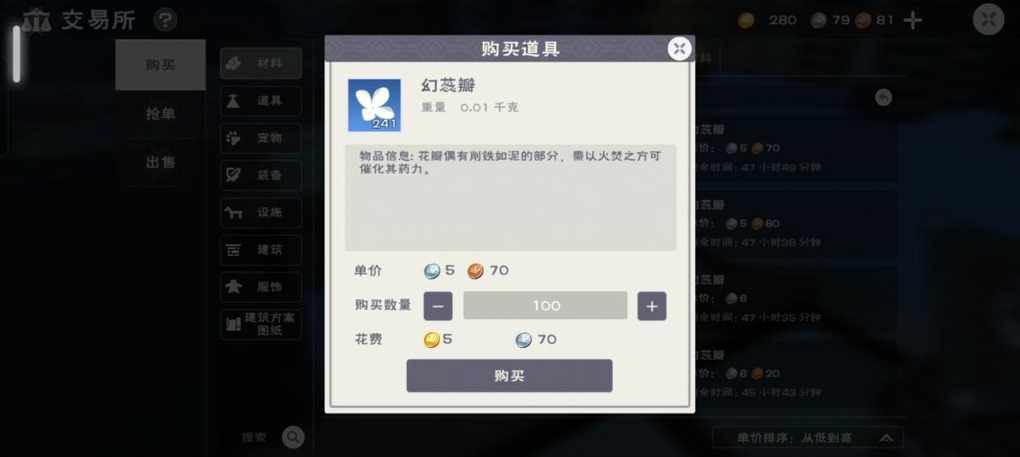Select the 建筑方案图纸 category
1020x457 pixels.
pyautogui.click(x=261, y=324)
